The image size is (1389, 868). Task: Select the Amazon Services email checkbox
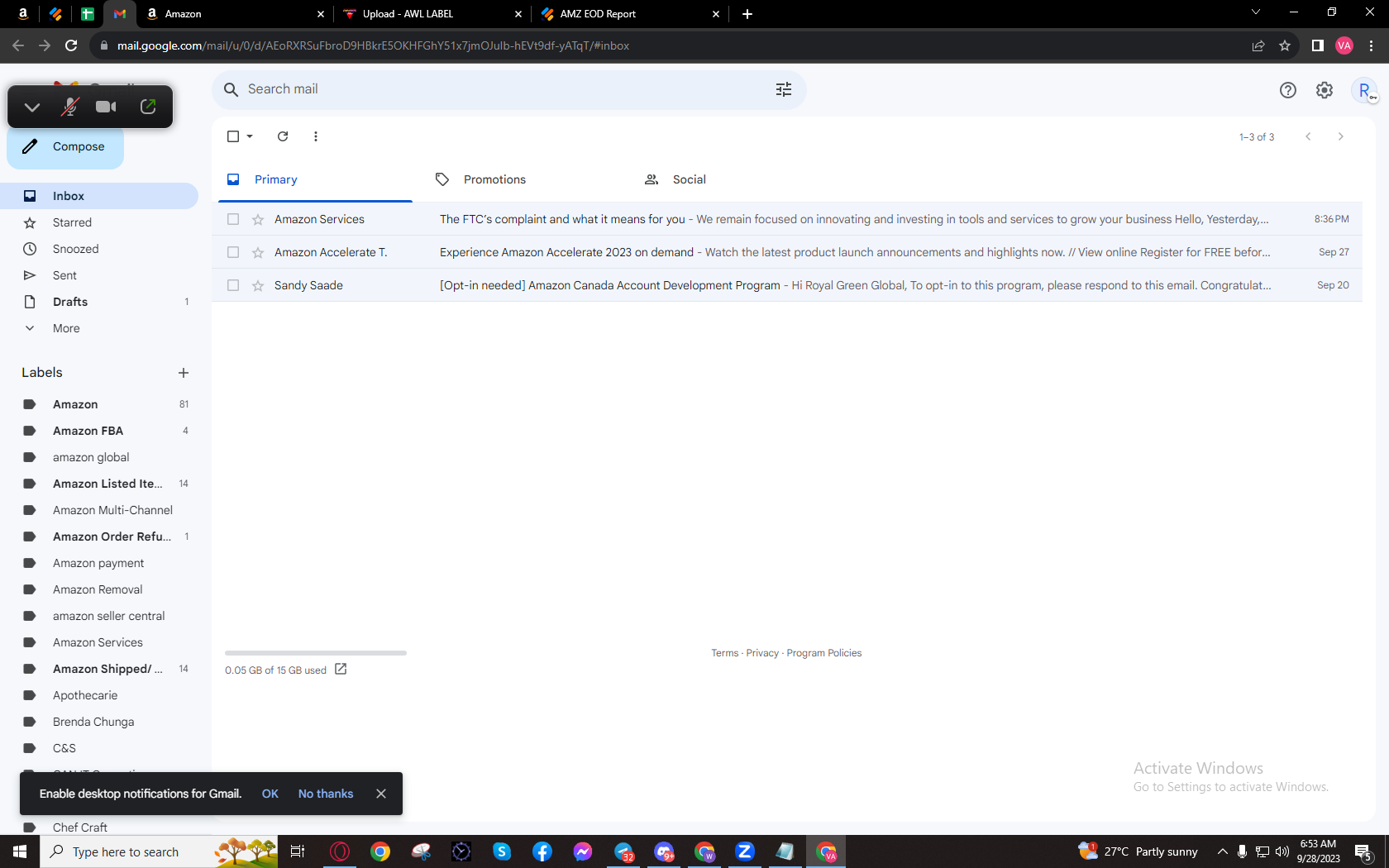click(x=233, y=219)
